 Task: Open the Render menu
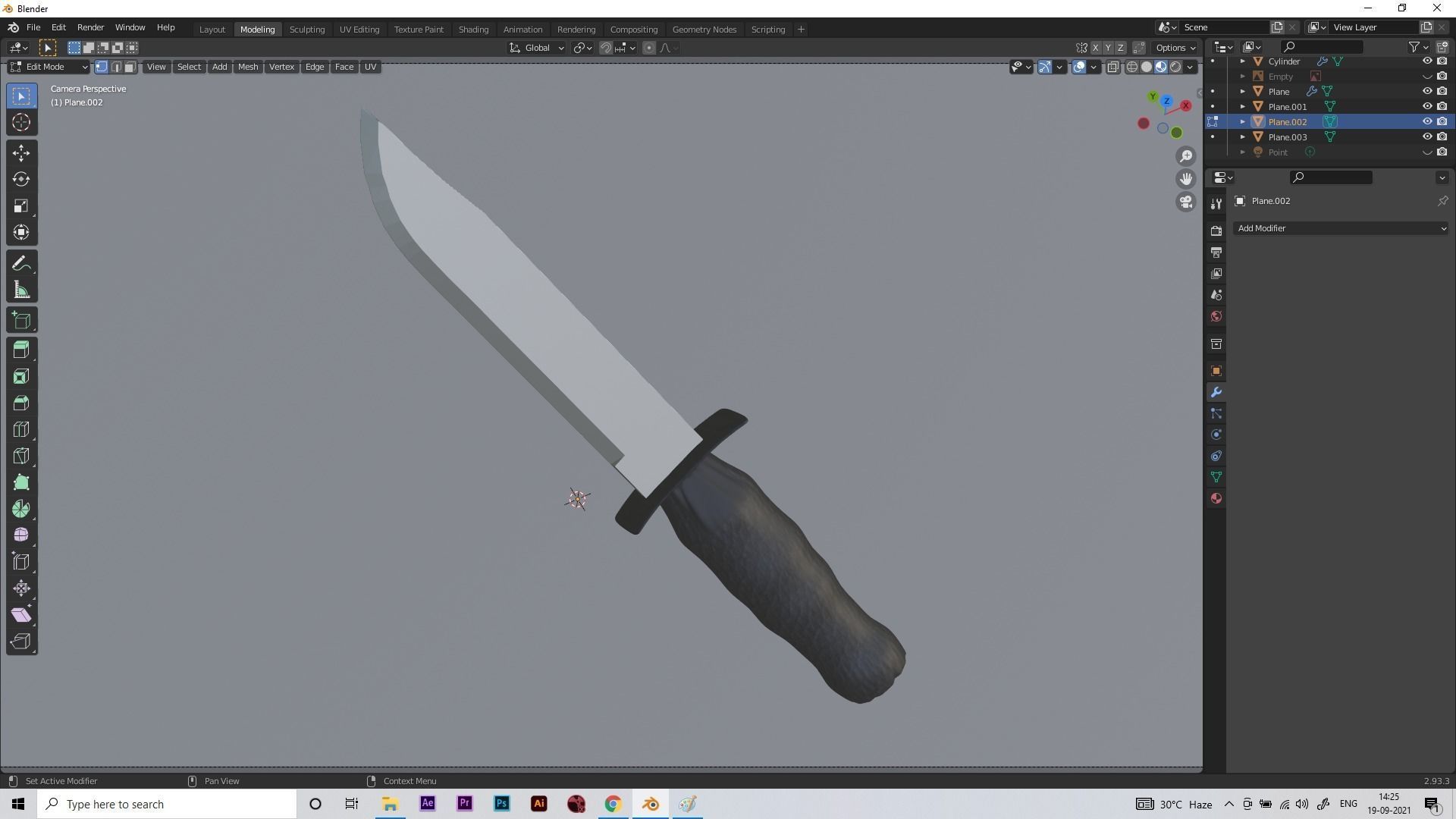(x=90, y=27)
